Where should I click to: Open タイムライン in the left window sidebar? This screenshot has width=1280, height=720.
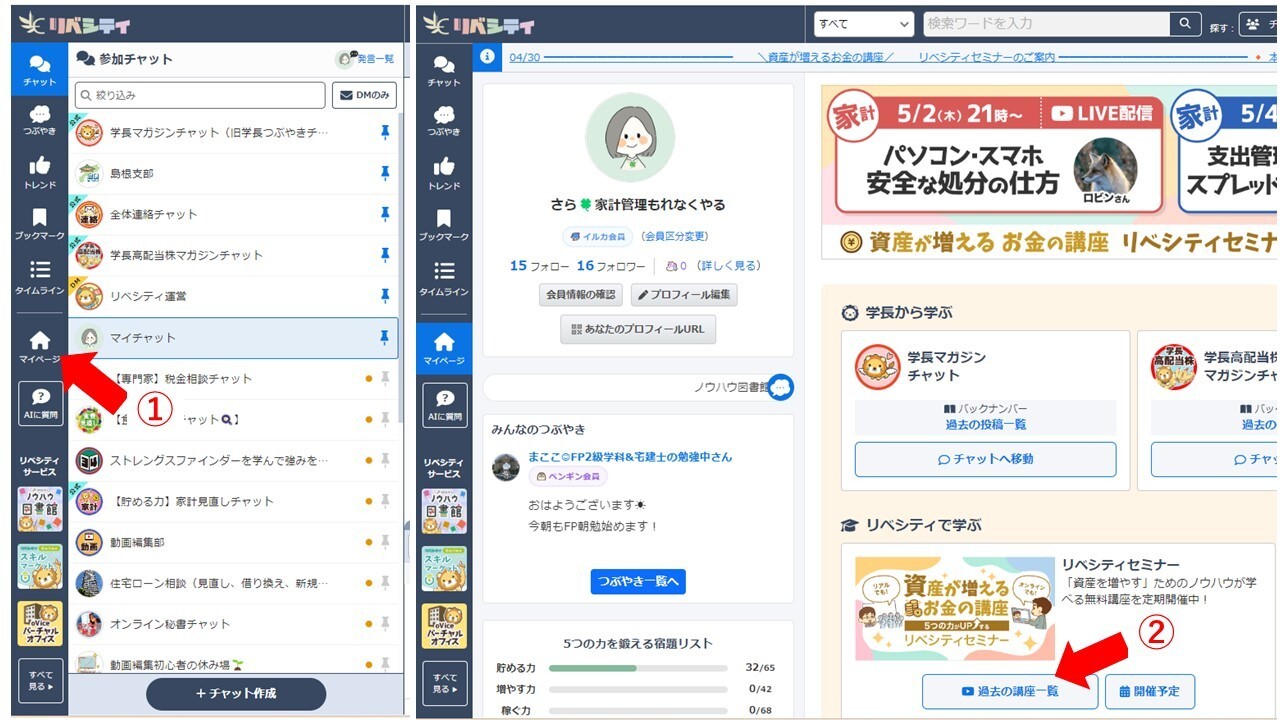[x=40, y=278]
